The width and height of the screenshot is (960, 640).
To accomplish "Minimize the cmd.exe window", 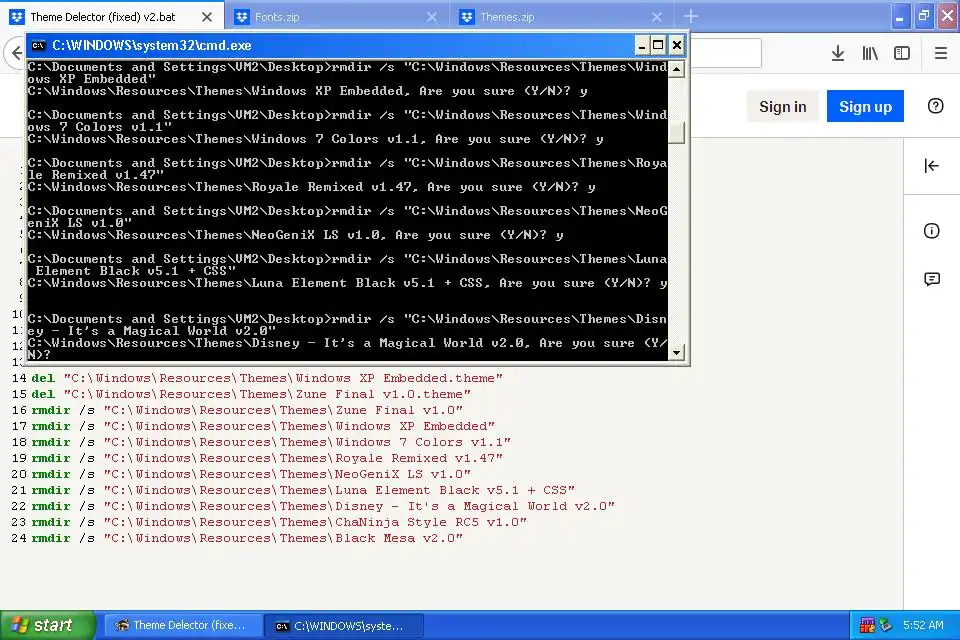I will click(641, 45).
